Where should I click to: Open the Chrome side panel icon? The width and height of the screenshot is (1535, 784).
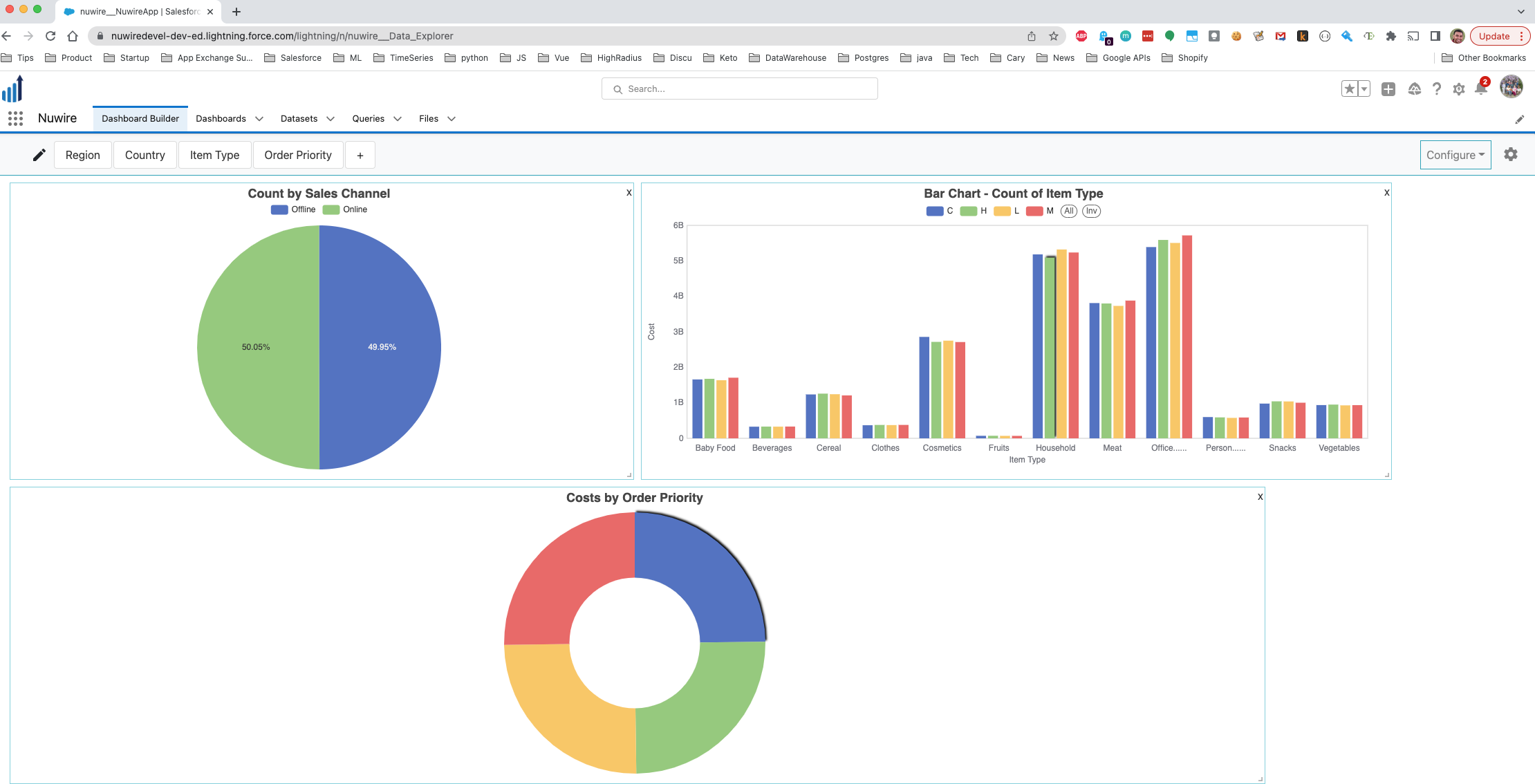click(x=1435, y=36)
